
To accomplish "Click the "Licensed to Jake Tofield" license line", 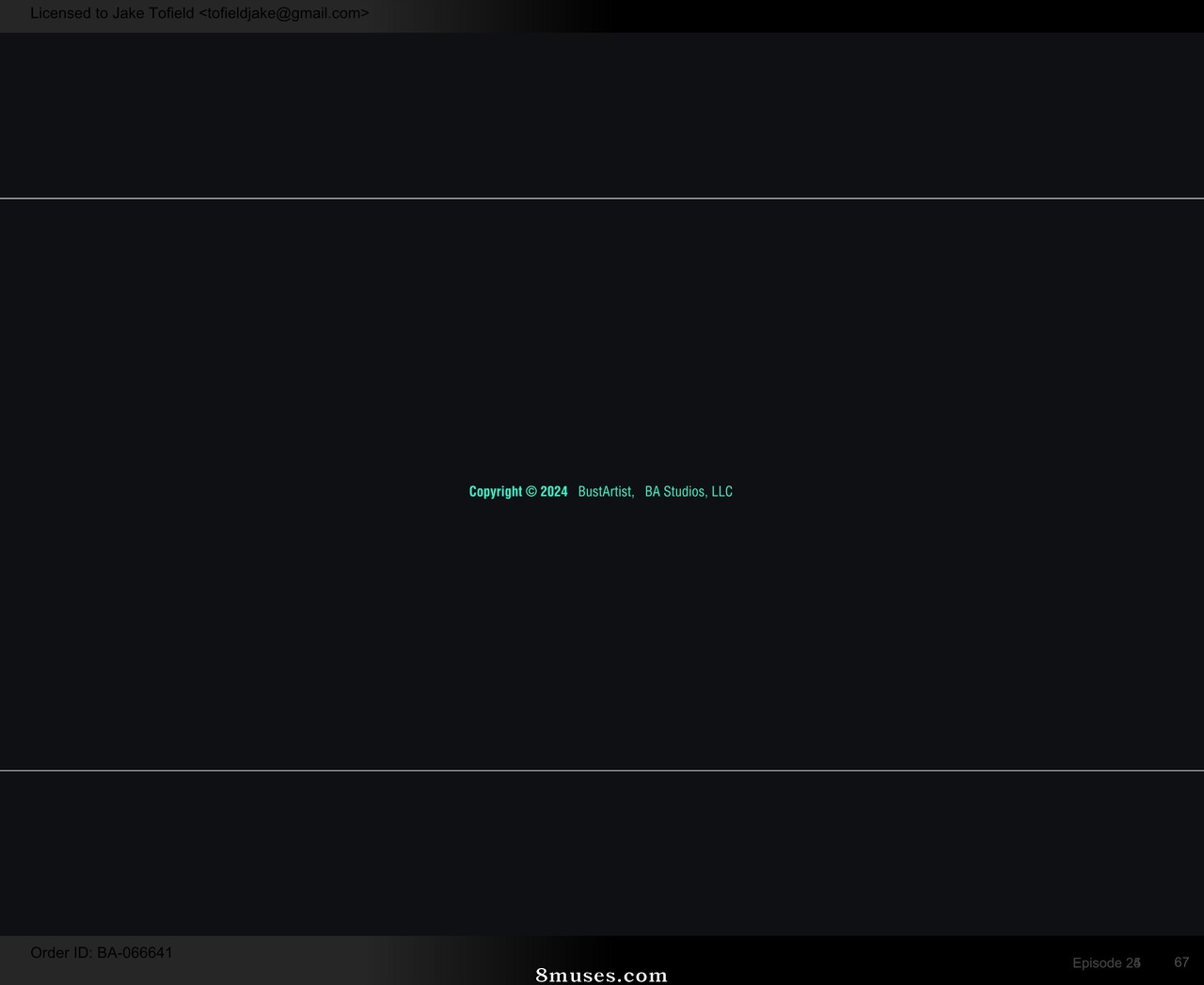I will coord(199,13).
